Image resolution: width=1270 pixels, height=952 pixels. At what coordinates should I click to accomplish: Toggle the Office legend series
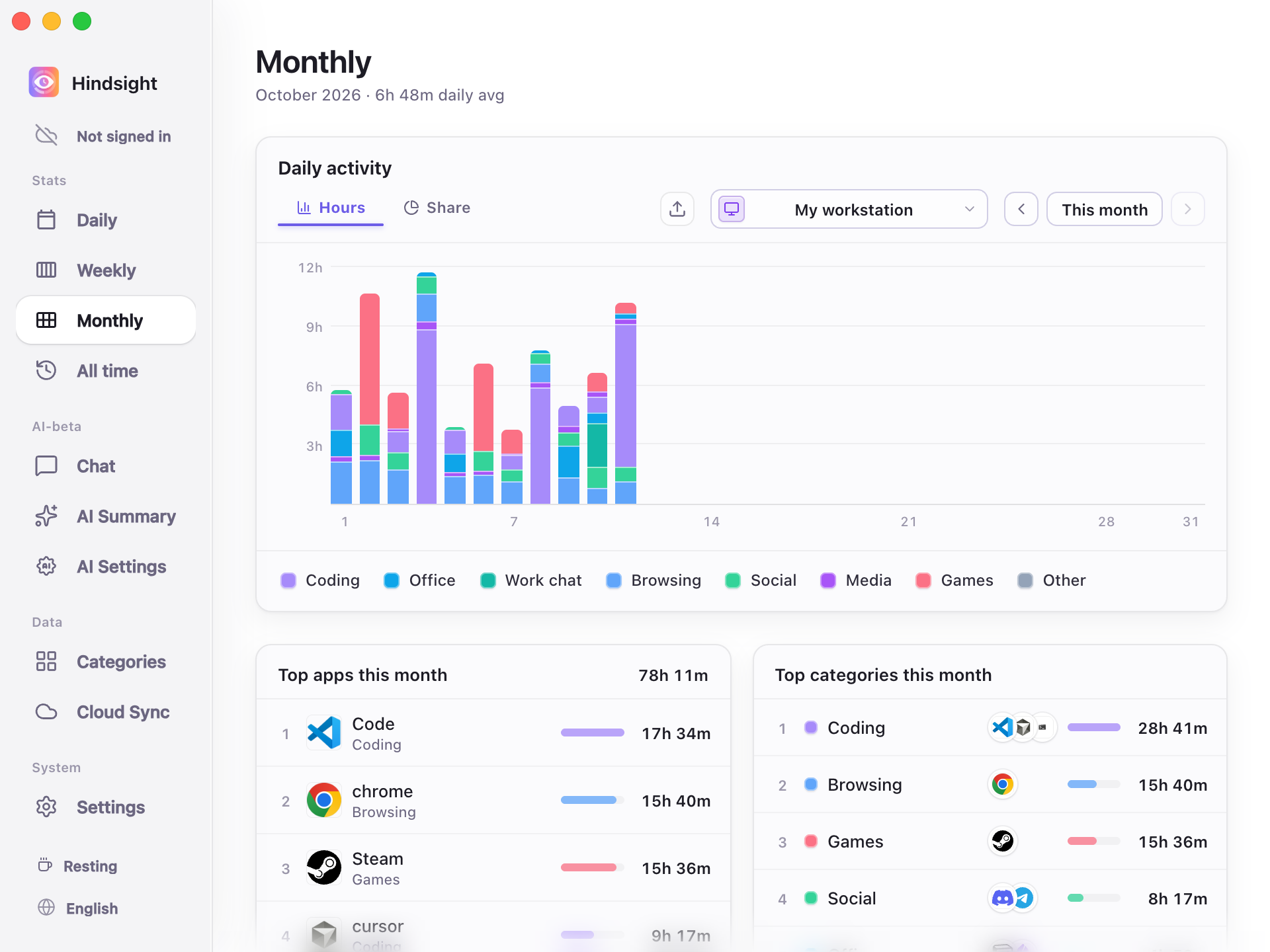tap(420, 580)
